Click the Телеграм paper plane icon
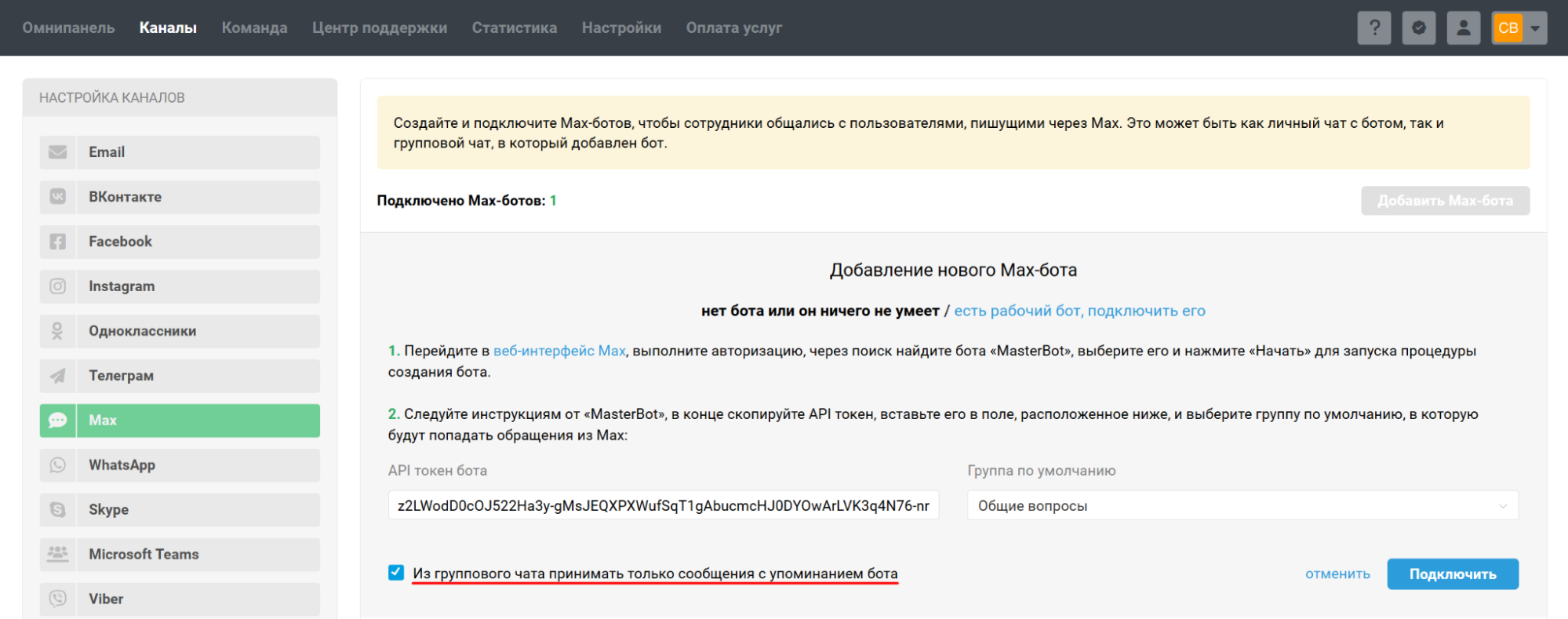Image resolution: width=1568 pixels, height=619 pixels. pyautogui.click(x=58, y=376)
